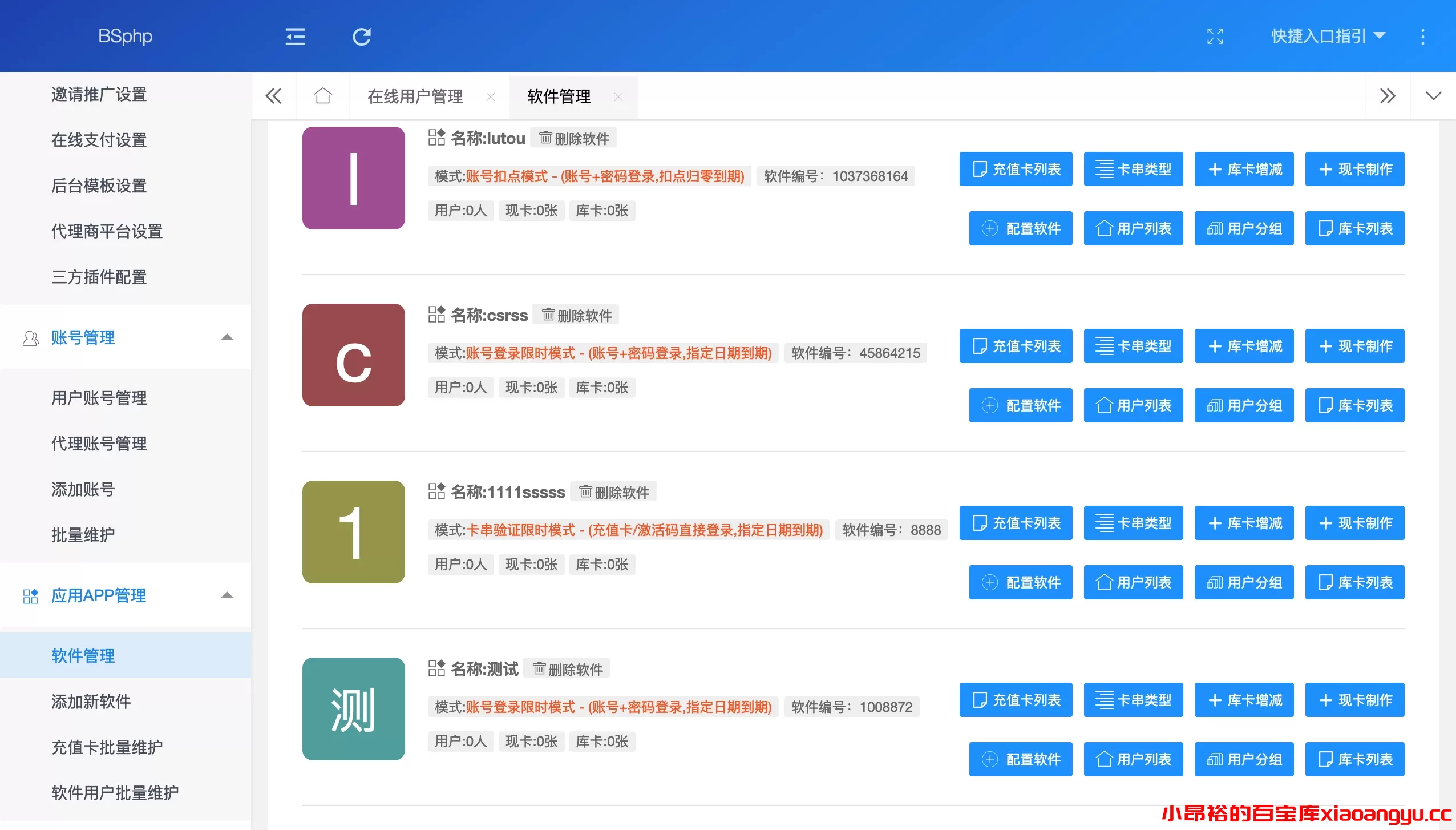Viewport: 1456px width, 830px height.
Task: Open 用户分组 for the 测试 software
Action: pyautogui.click(x=1243, y=759)
